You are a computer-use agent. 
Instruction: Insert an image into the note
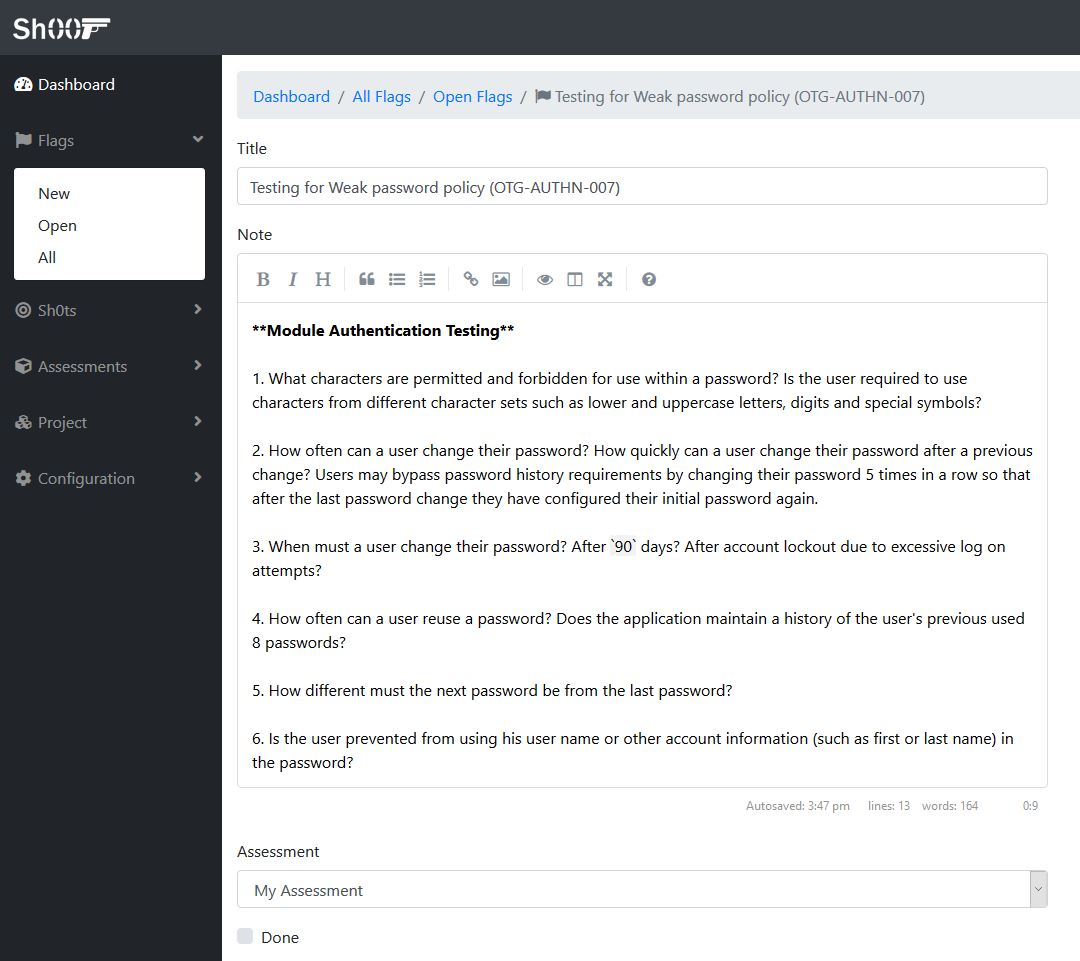coord(501,279)
